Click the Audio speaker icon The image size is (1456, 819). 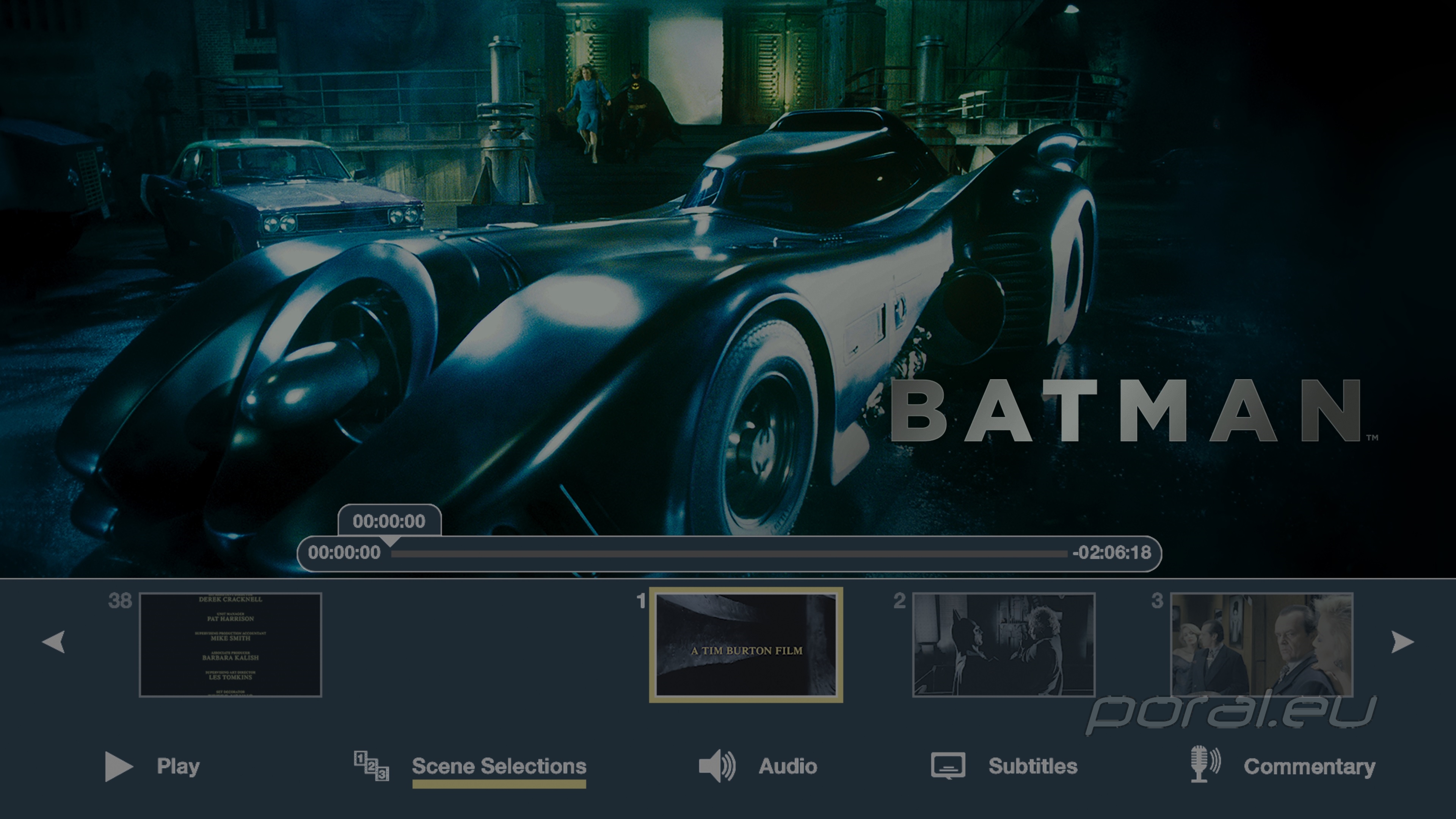pos(717,766)
